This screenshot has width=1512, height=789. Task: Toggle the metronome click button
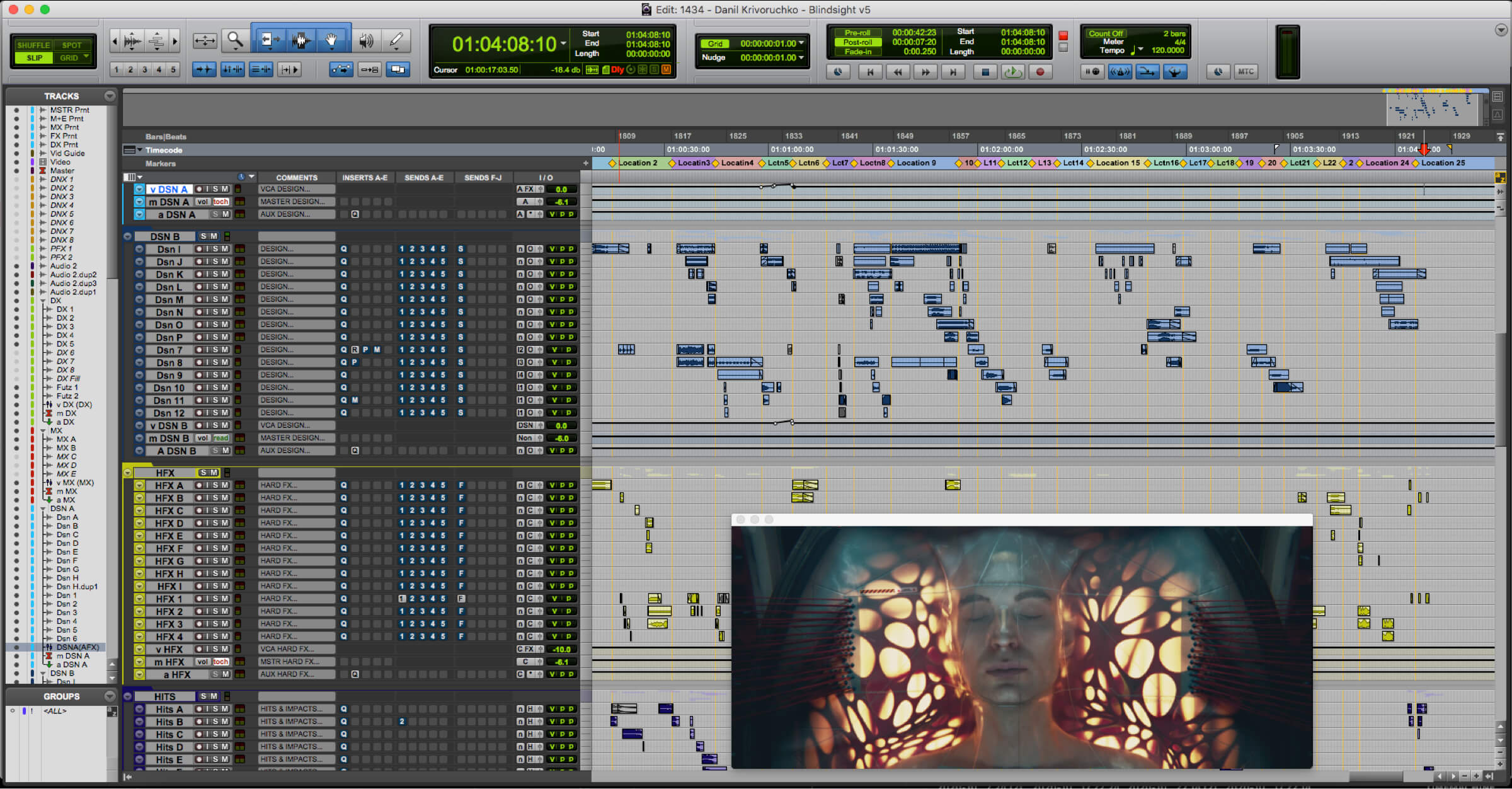(x=1120, y=72)
